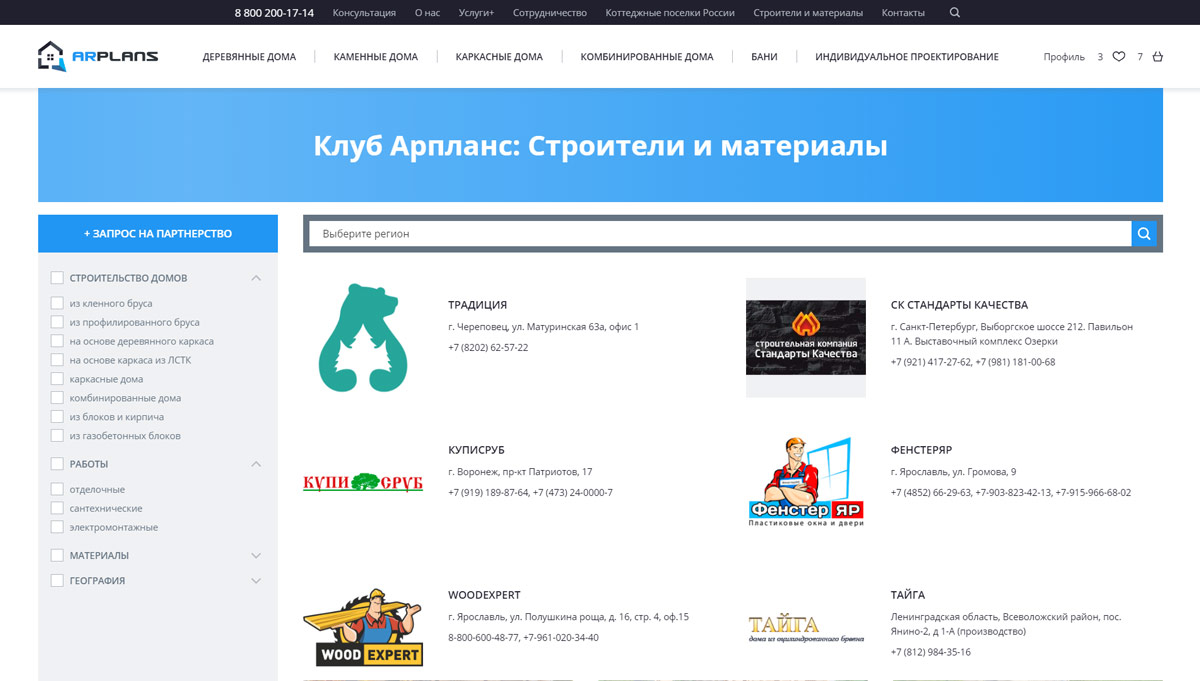Call the 8 800 200-17-14 number

click(274, 13)
